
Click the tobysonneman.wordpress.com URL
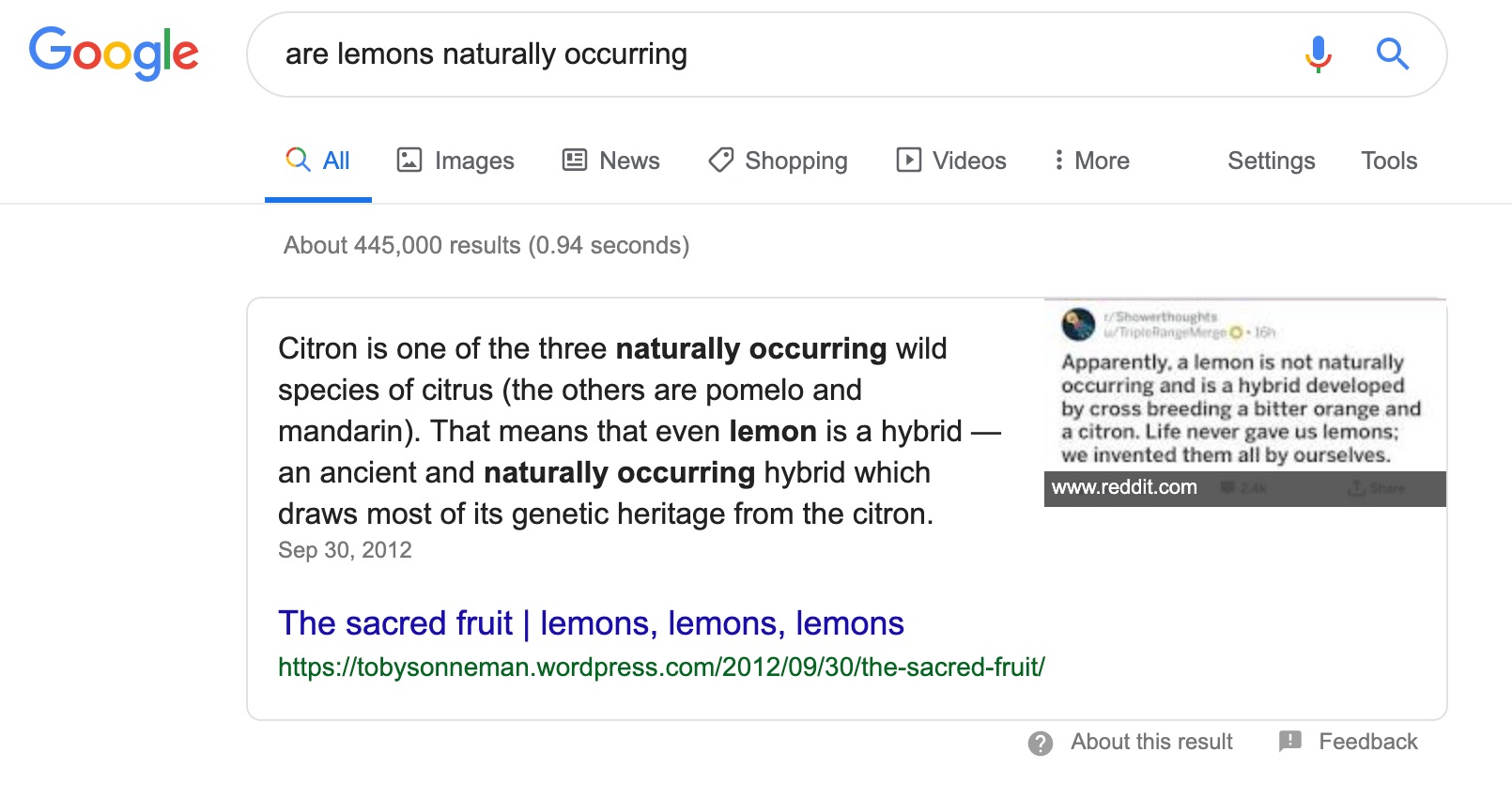[661, 668]
